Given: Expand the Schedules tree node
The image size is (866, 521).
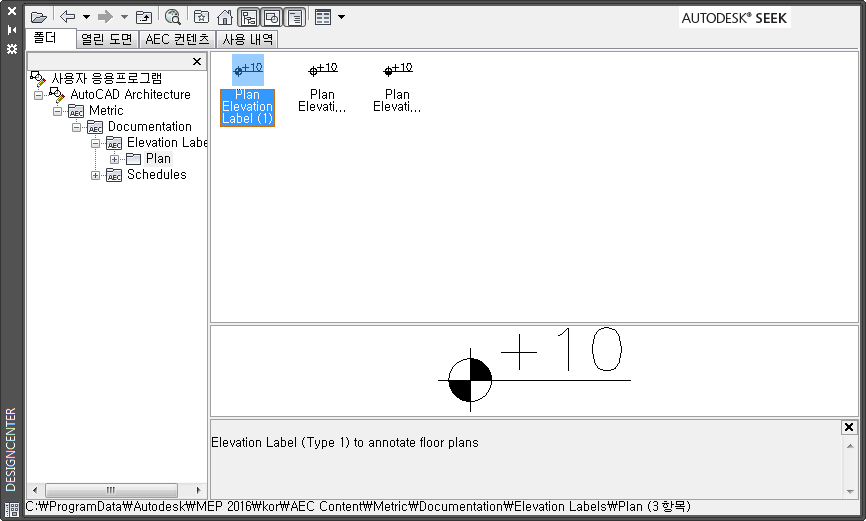Looking at the screenshot, I should 95,175.
